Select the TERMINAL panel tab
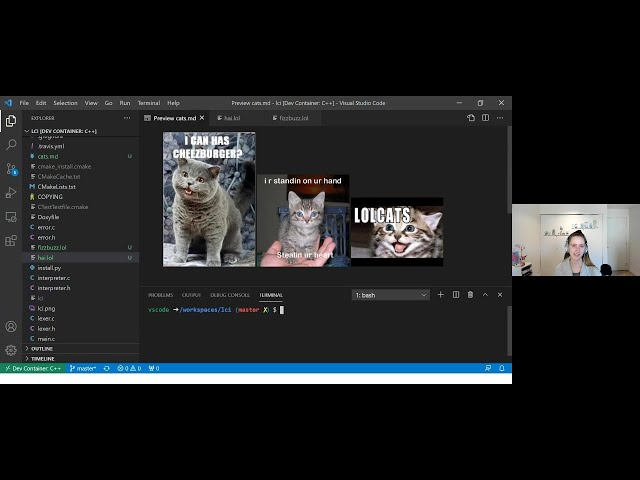The height and width of the screenshot is (480, 640). tap(271, 295)
